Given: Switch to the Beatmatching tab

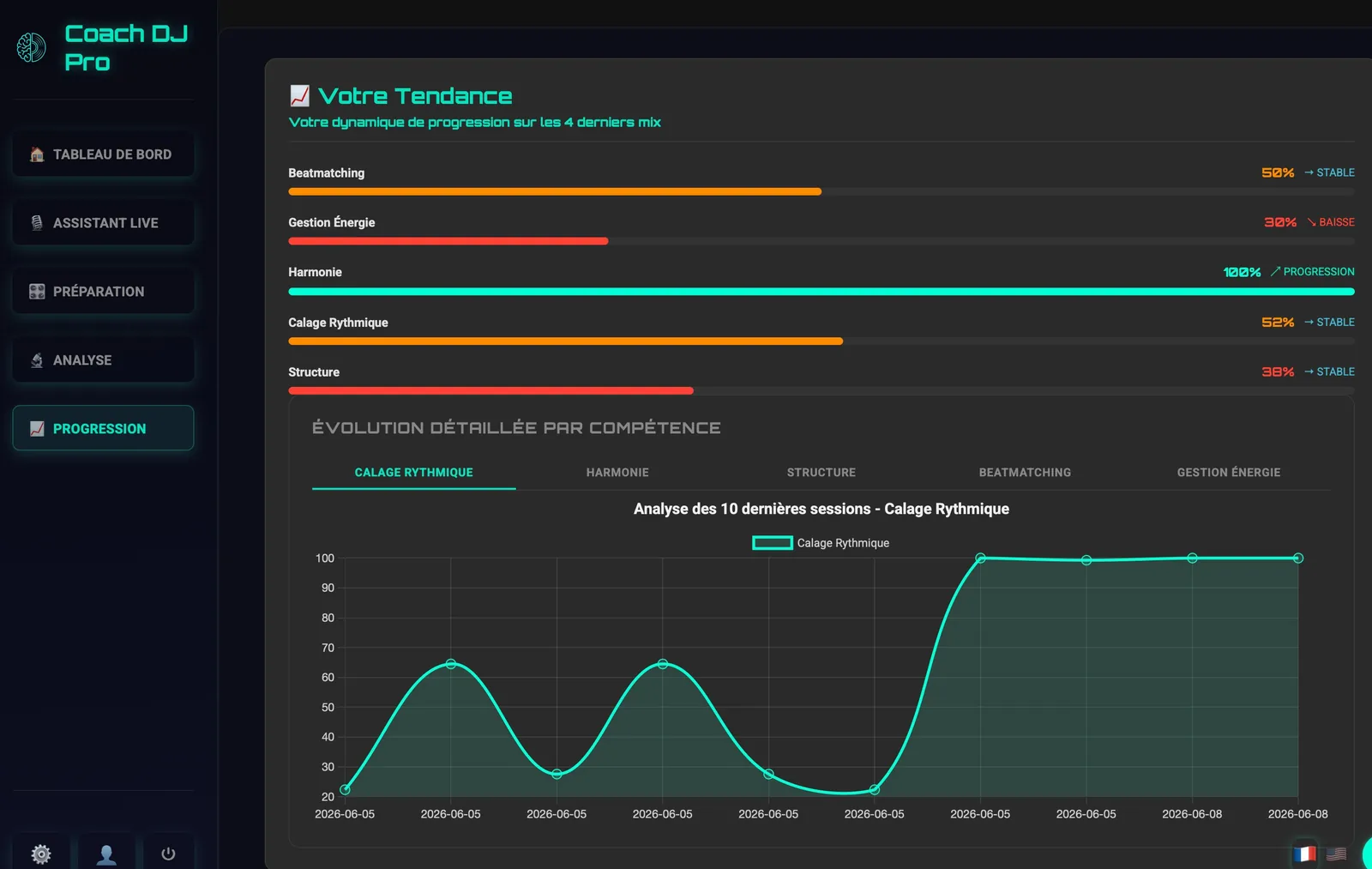Looking at the screenshot, I should click(x=1025, y=473).
